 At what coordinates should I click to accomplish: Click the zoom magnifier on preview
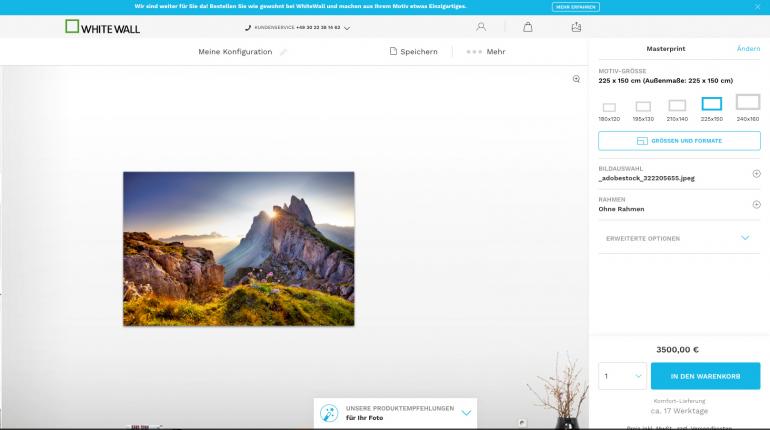(576, 79)
